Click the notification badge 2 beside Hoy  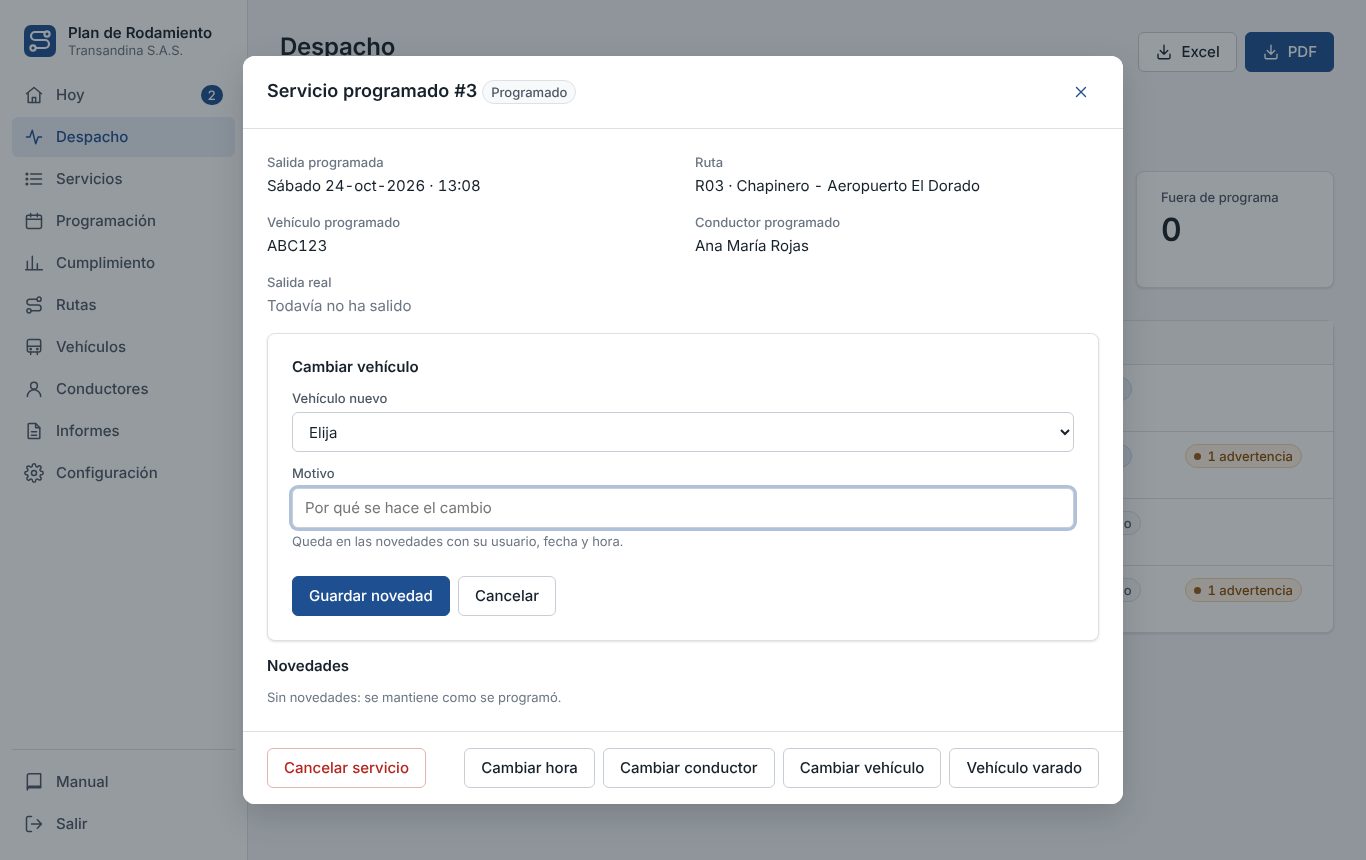click(212, 95)
